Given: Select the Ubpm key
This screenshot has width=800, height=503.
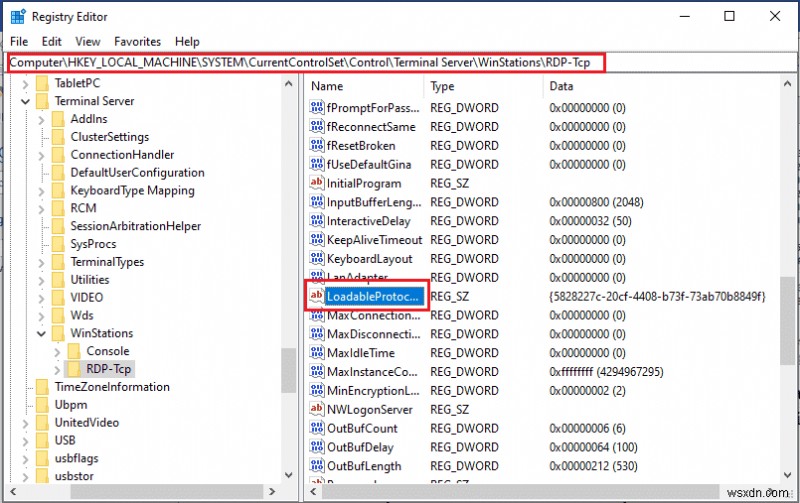Looking at the screenshot, I should point(71,405).
